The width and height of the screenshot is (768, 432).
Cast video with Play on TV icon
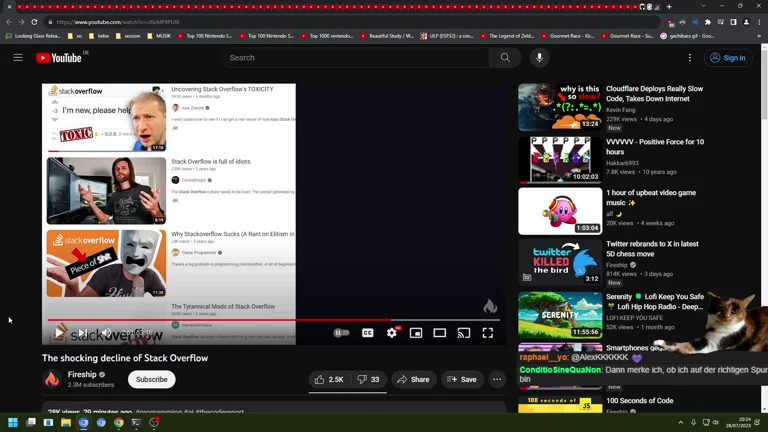tap(464, 333)
